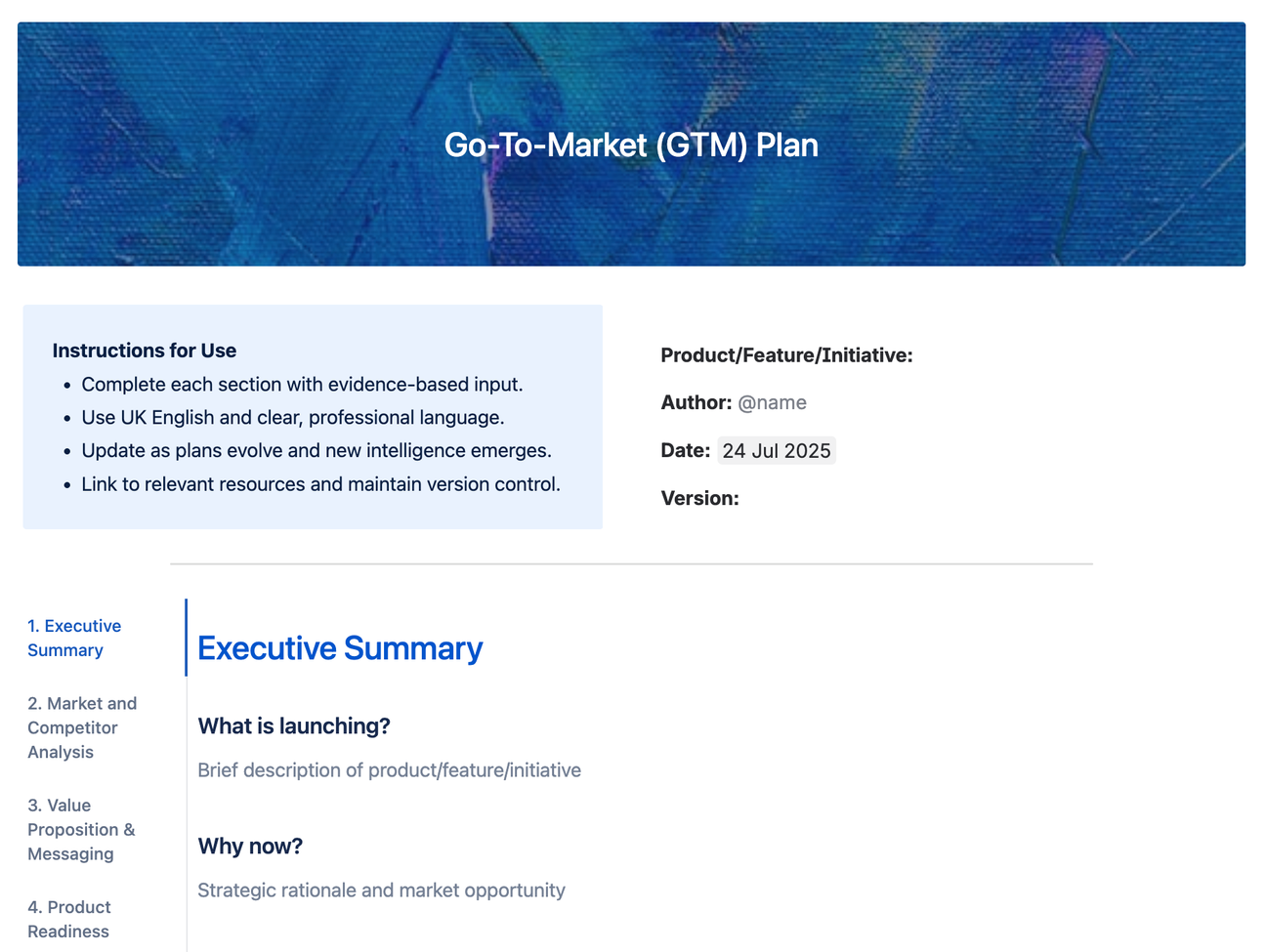Select the "Executive Summary" blue heading
Screen dimensions: 1266x952
339,647
